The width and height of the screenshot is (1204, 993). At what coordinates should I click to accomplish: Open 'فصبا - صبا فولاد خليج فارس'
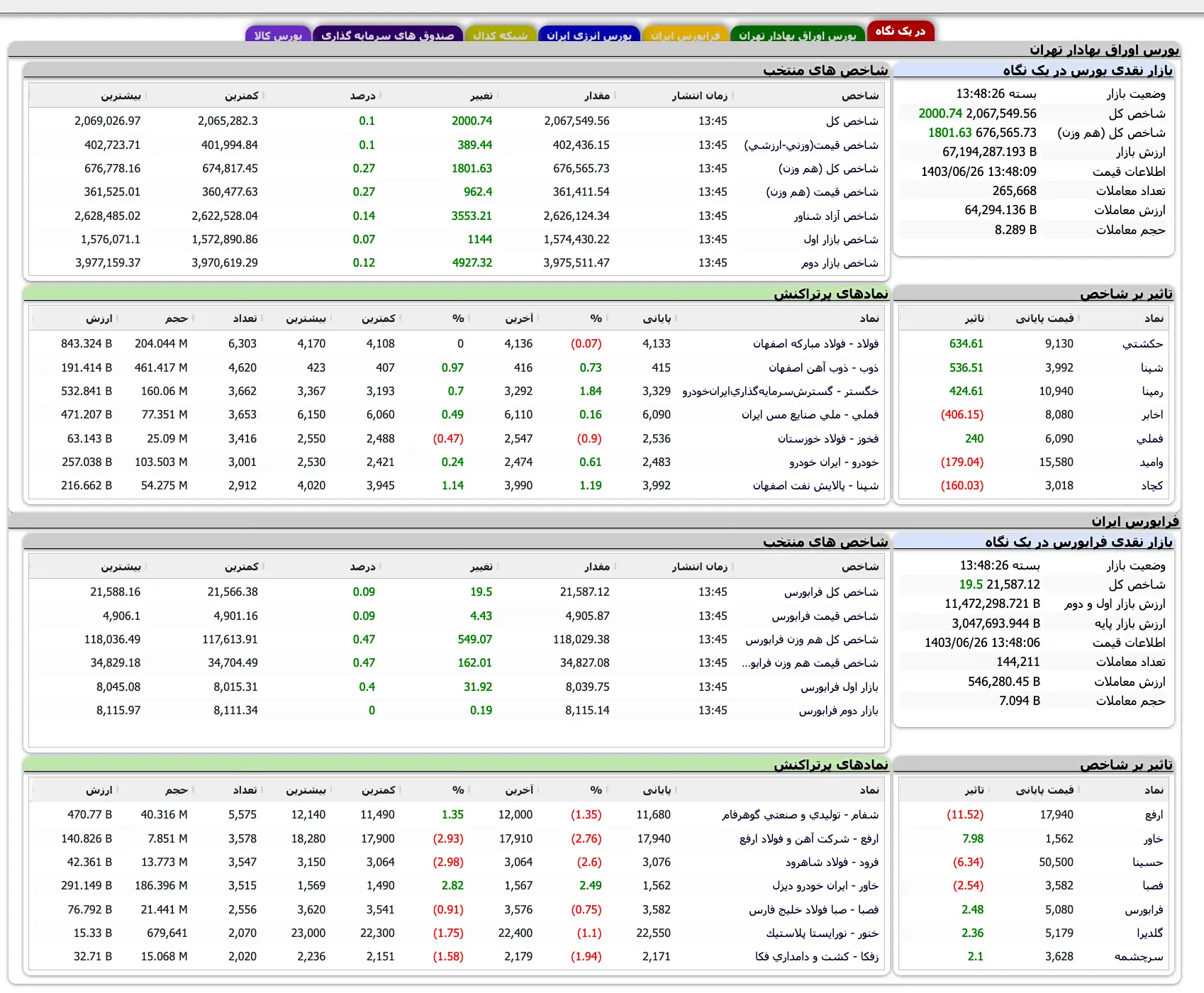[814, 910]
